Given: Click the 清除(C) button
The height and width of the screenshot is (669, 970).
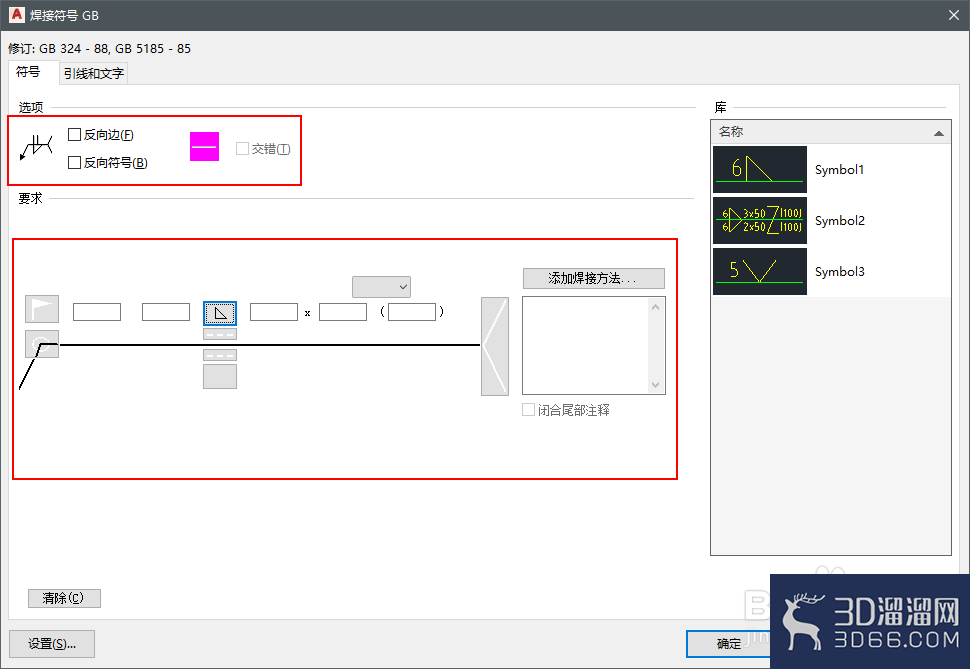Looking at the screenshot, I should pyautogui.click(x=64, y=598).
